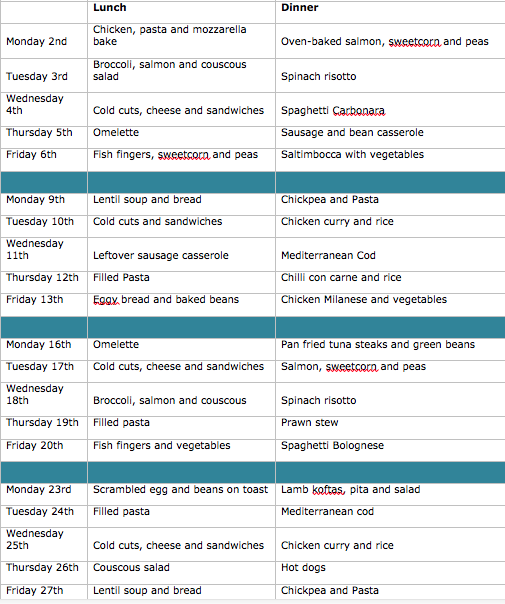Select the Thursday 5th Omelette lunch cell
The height and width of the screenshot is (604, 505).
pyautogui.click(x=181, y=137)
